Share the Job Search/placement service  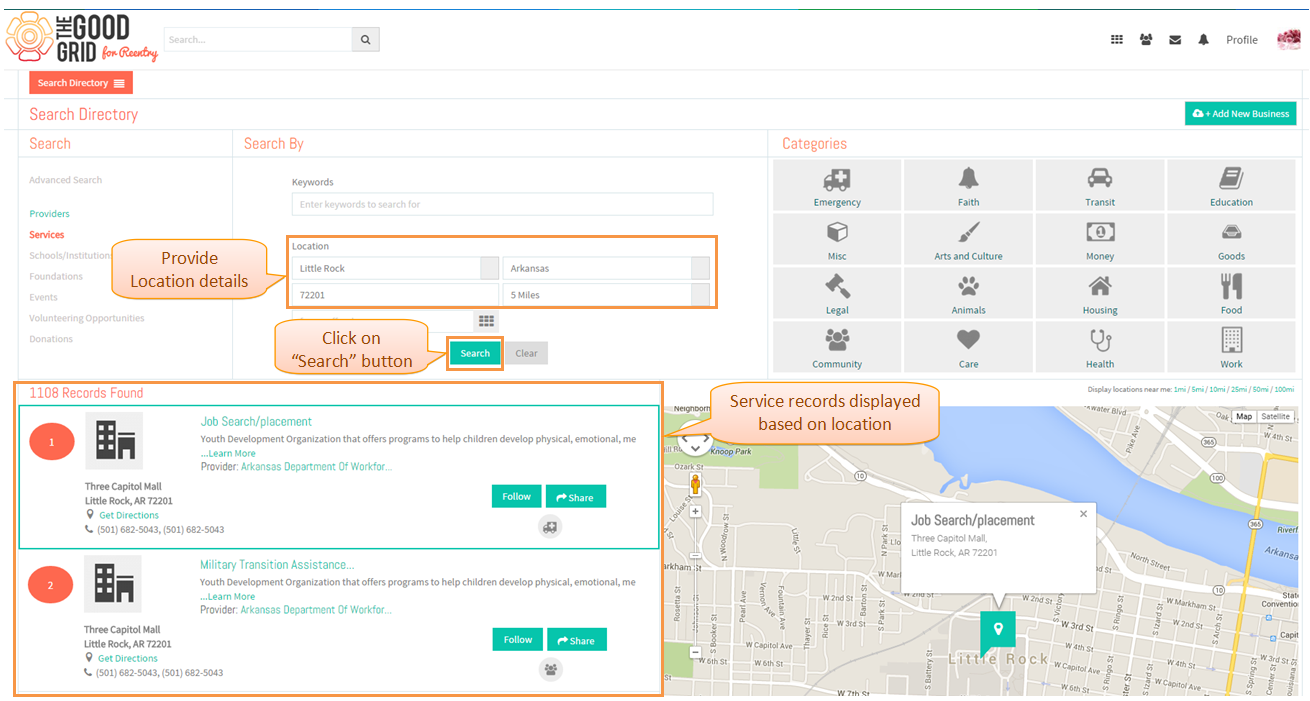click(x=576, y=497)
